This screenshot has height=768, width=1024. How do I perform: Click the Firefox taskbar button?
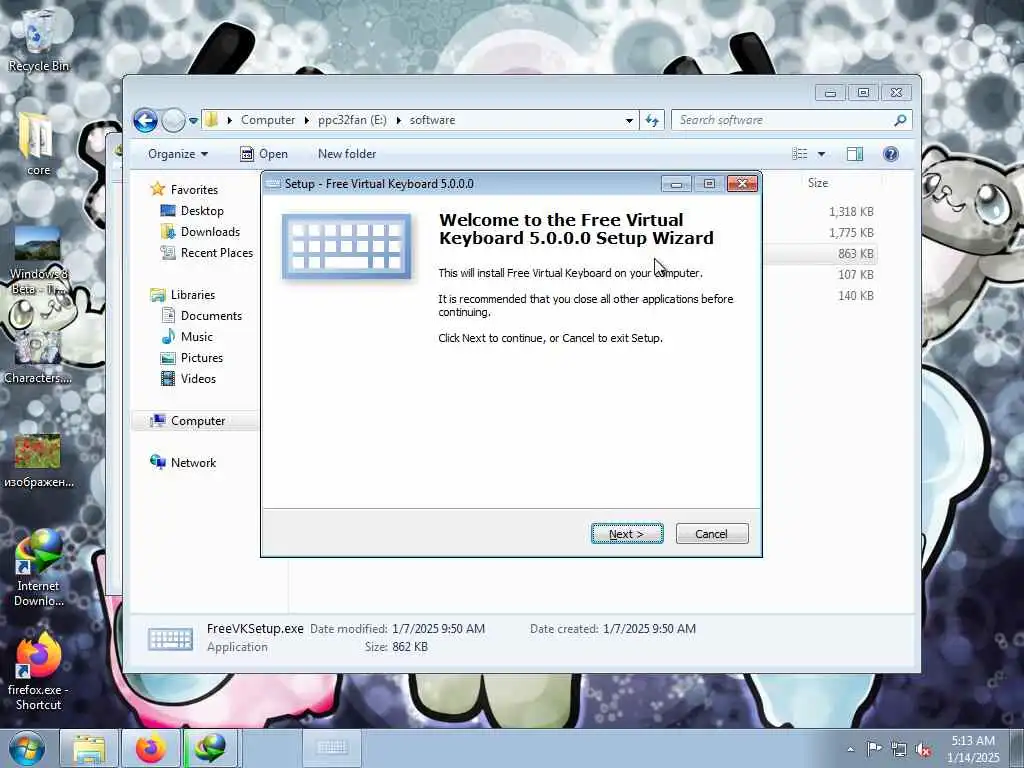pos(151,748)
